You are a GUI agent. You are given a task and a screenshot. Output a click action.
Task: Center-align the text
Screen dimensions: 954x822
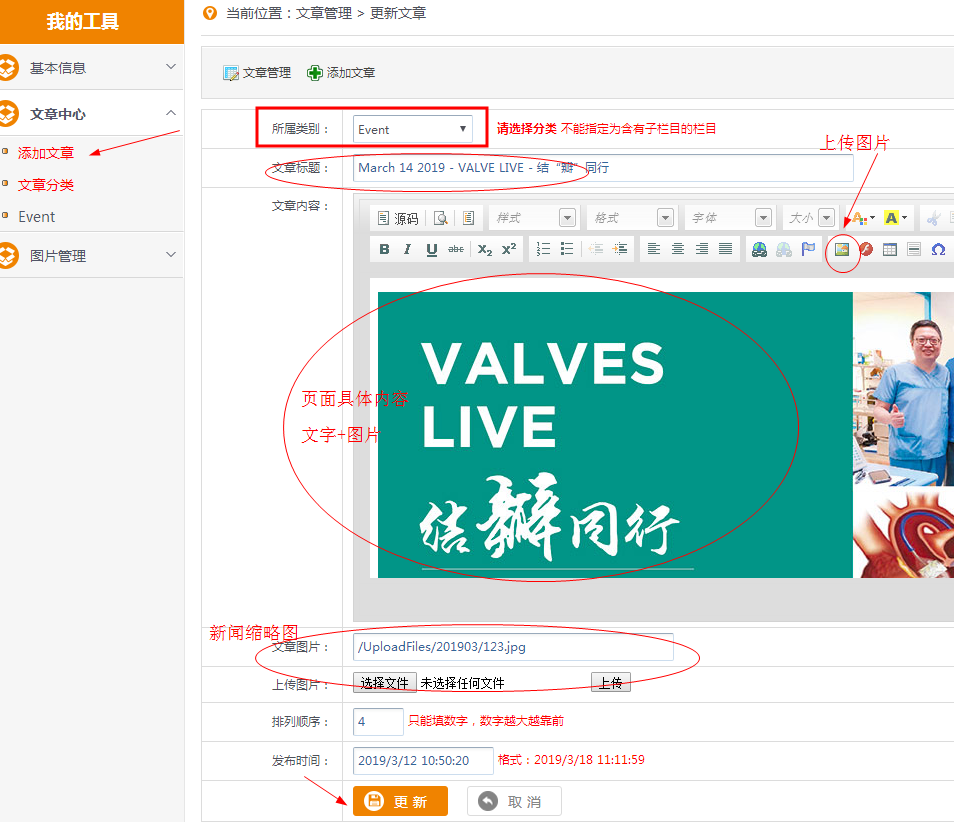click(x=678, y=249)
